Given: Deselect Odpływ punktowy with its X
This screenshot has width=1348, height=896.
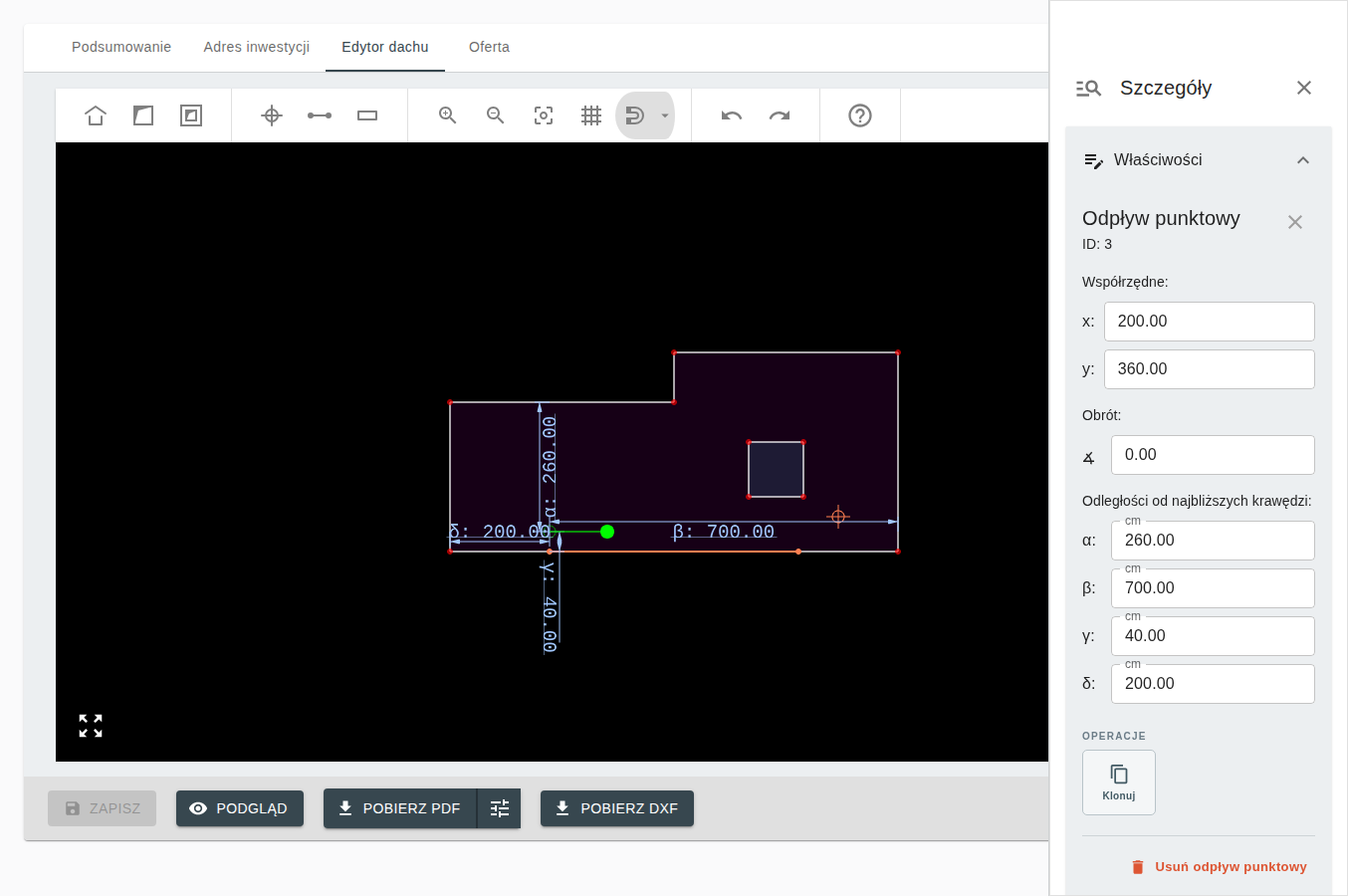Looking at the screenshot, I should point(1295,222).
